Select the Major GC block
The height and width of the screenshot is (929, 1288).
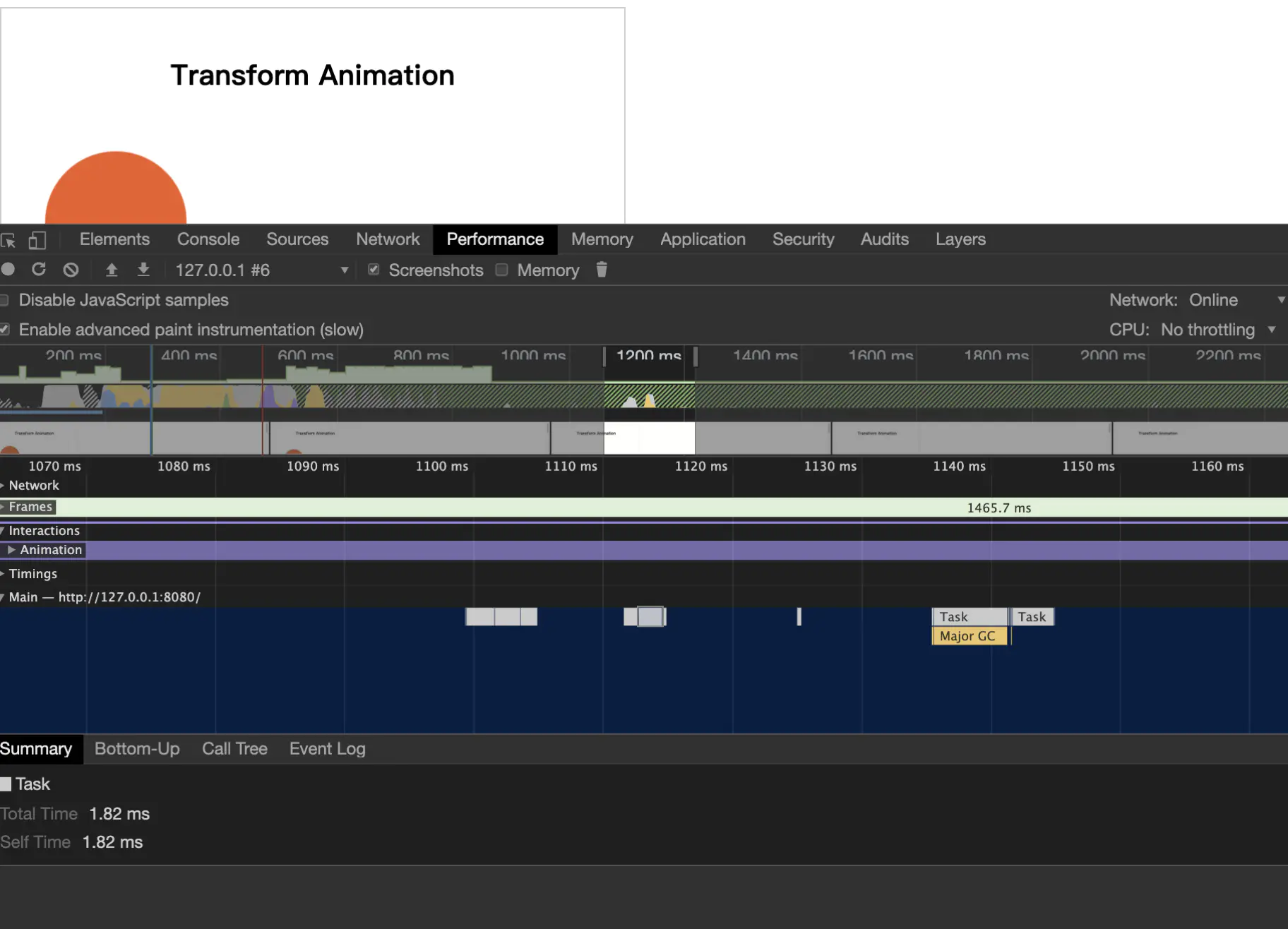click(968, 636)
